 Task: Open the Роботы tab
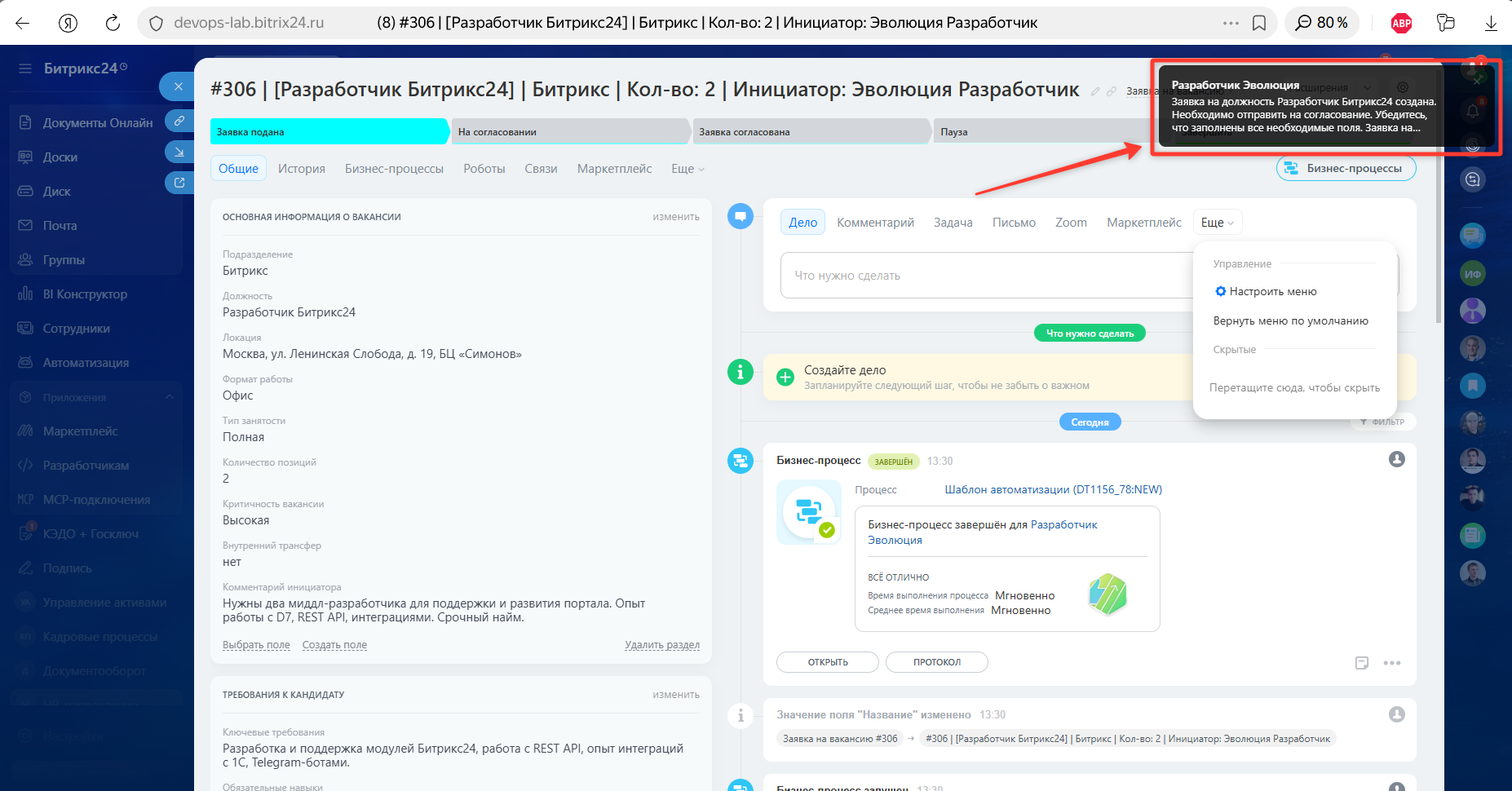coord(484,169)
